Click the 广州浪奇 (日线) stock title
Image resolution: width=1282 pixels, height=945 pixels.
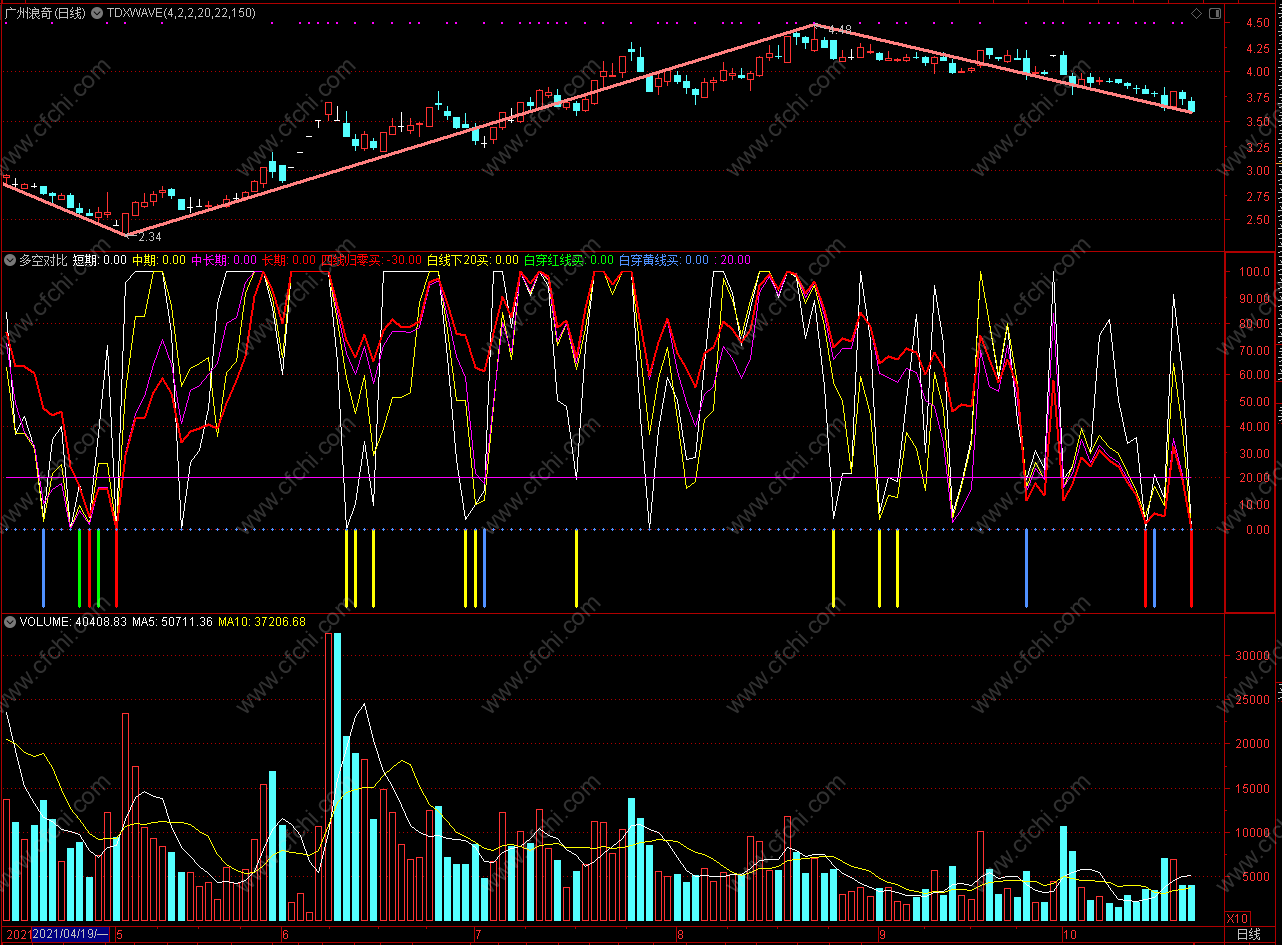tap(45, 13)
